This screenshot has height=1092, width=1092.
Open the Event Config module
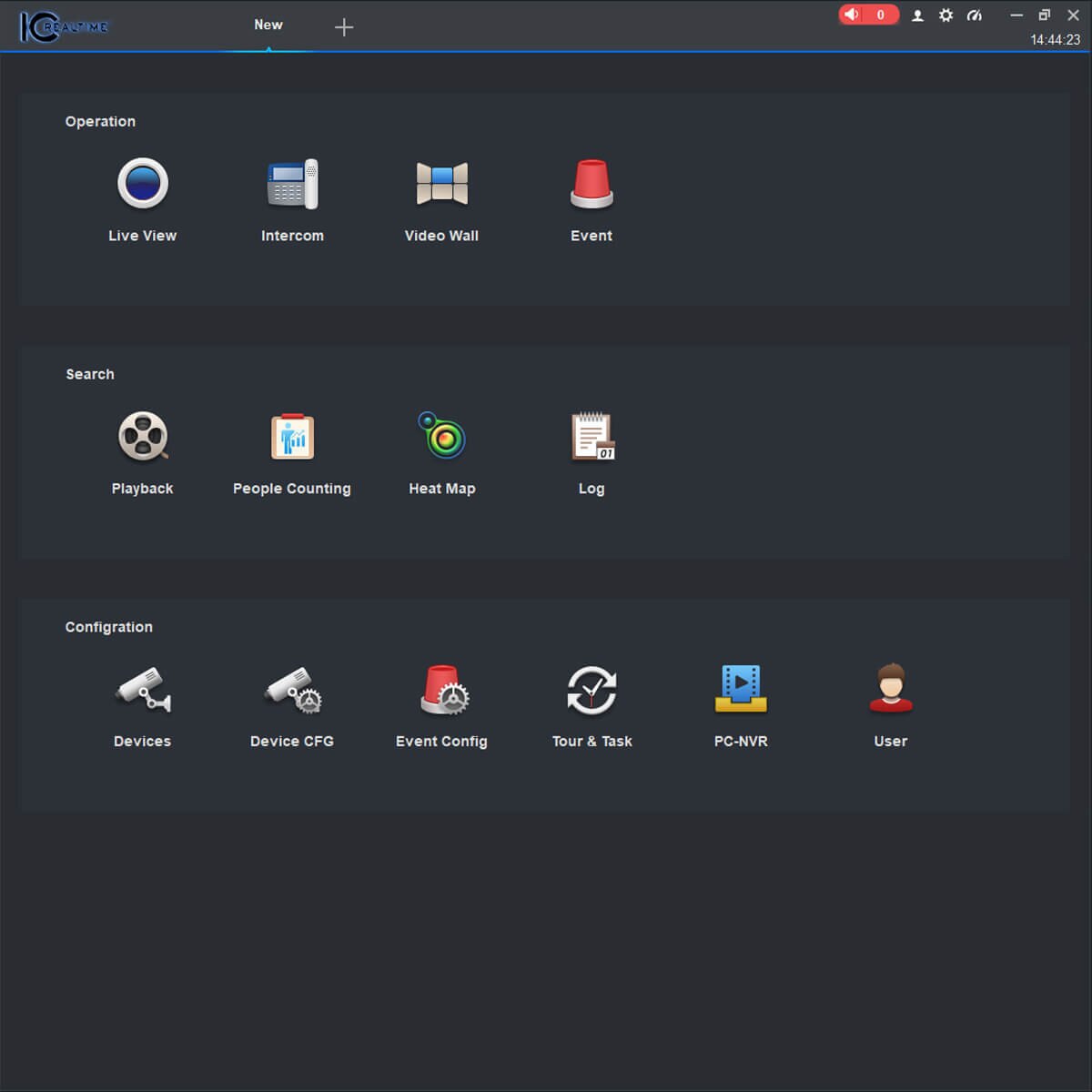click(442, 690)
